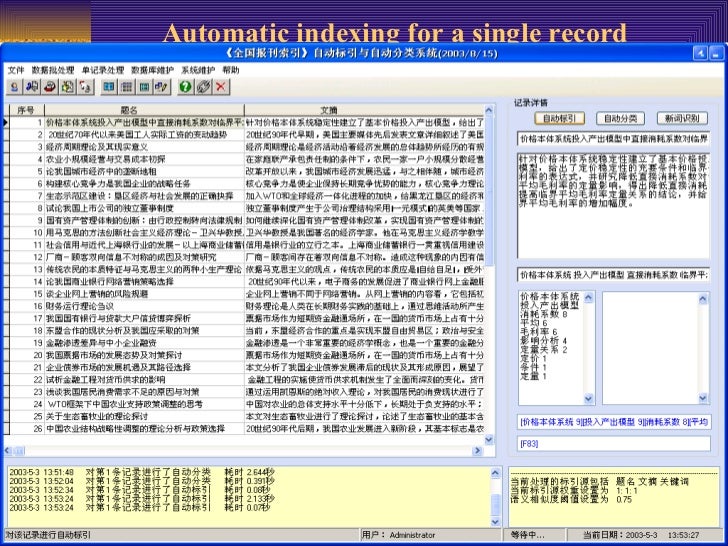This screenshot has width=728, height=546.
Task: Click the title field in the record detail panel
Action: point(614,139)
